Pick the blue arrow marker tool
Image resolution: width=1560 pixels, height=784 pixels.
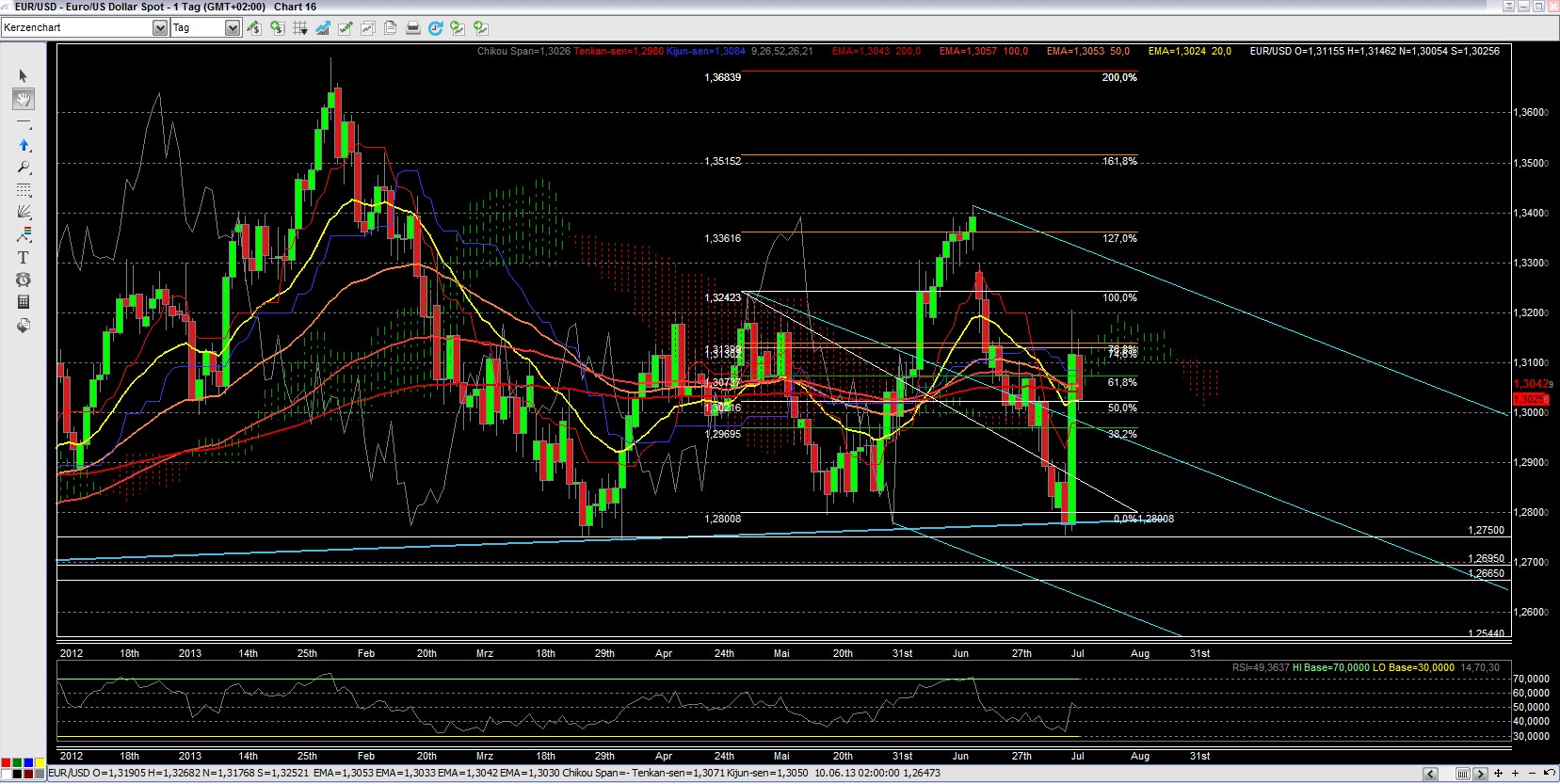tap(24, 145)
